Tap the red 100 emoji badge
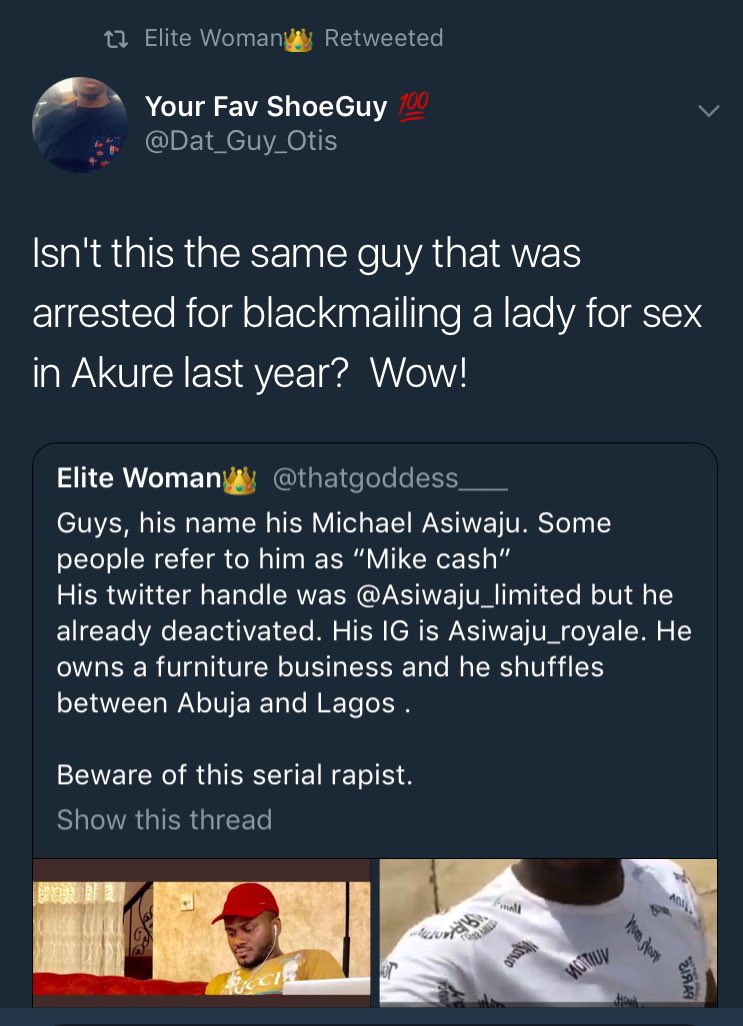Screen dimensions: 743x1026 point(414,105)
